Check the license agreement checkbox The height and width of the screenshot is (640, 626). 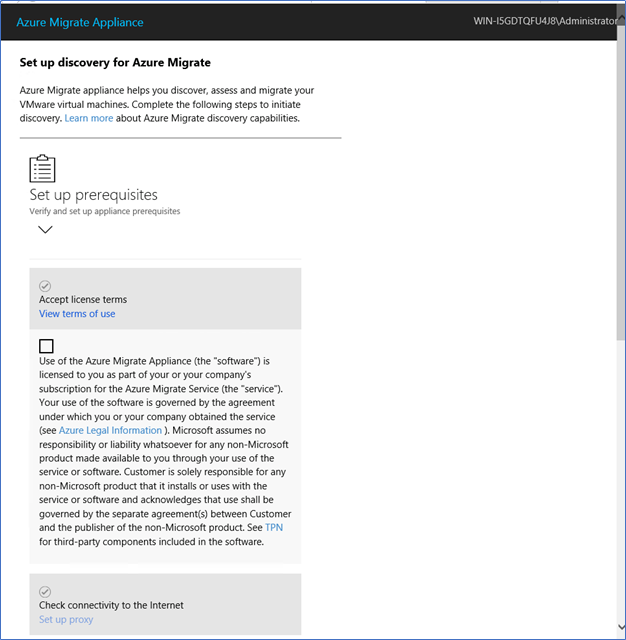tap(46, 346)
